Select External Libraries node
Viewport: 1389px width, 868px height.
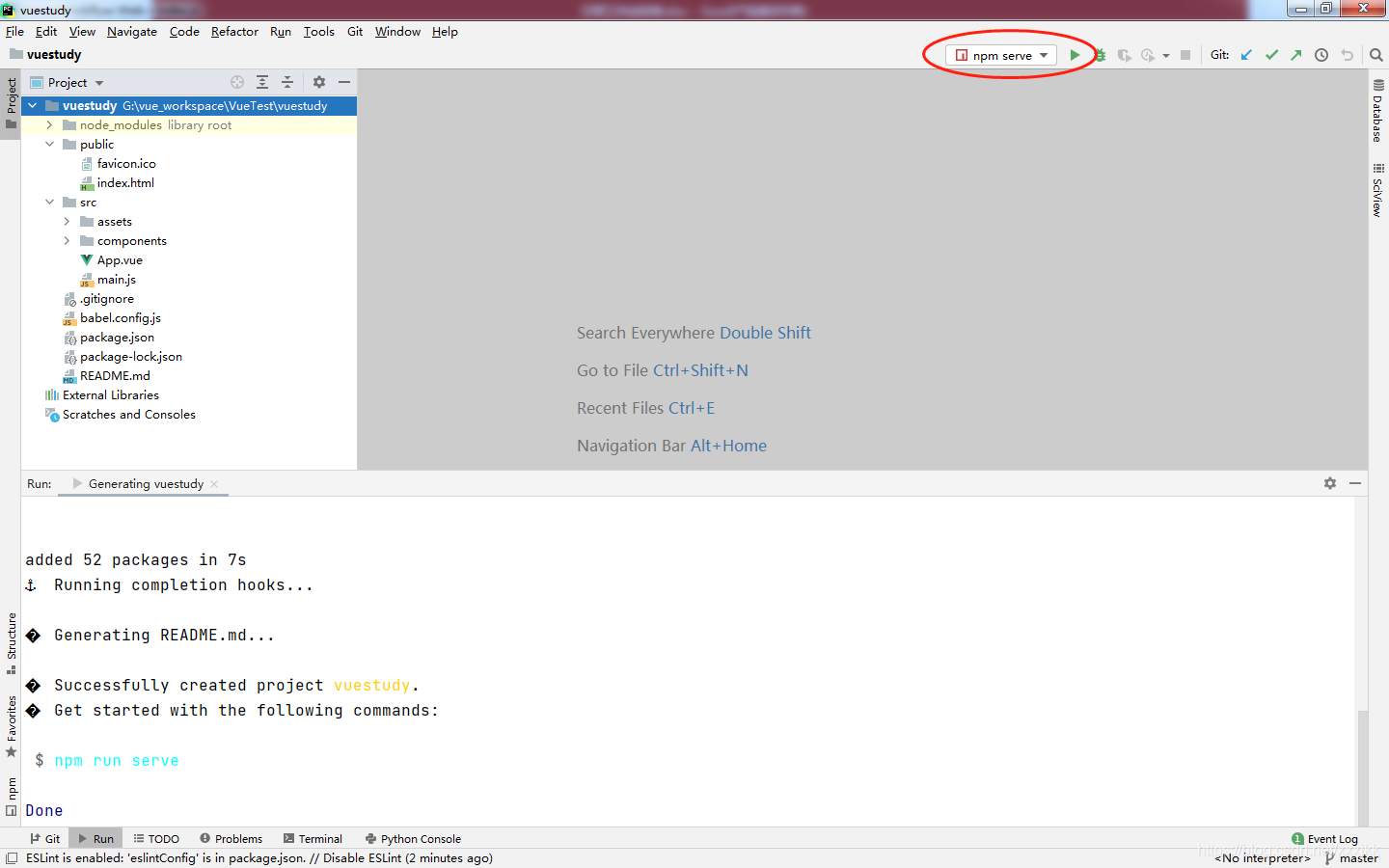(x=110, y=395)
